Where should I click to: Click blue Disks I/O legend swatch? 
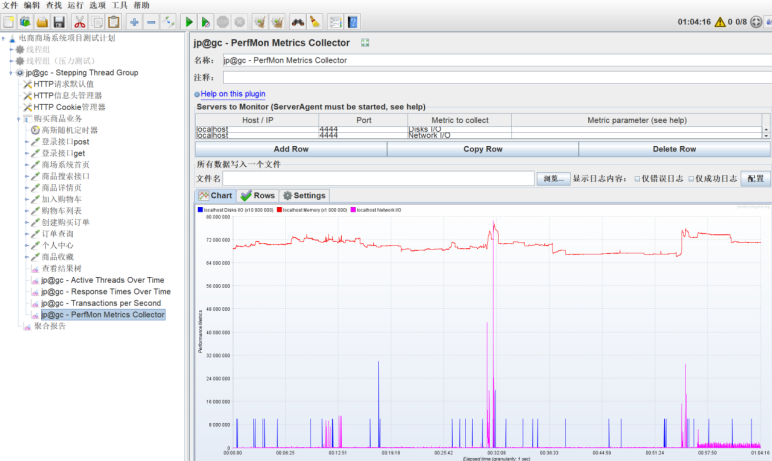pos(200,210)
